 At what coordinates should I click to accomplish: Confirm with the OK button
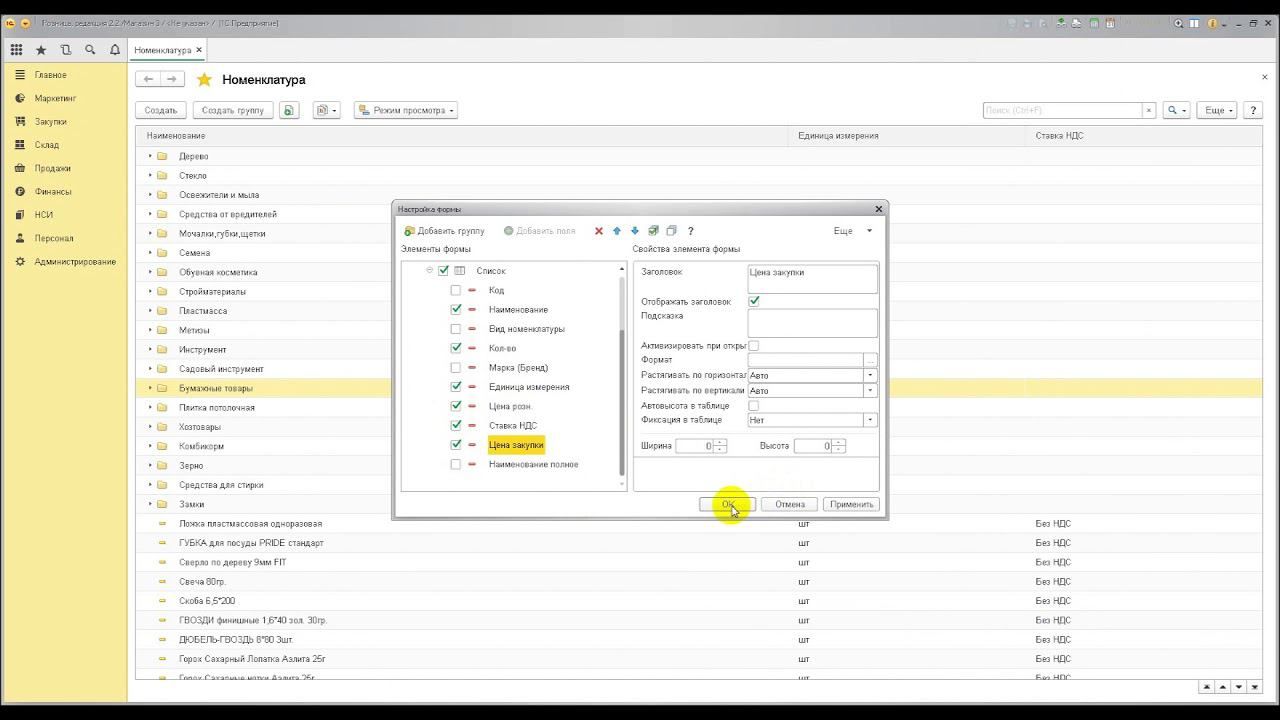(728, 504)
